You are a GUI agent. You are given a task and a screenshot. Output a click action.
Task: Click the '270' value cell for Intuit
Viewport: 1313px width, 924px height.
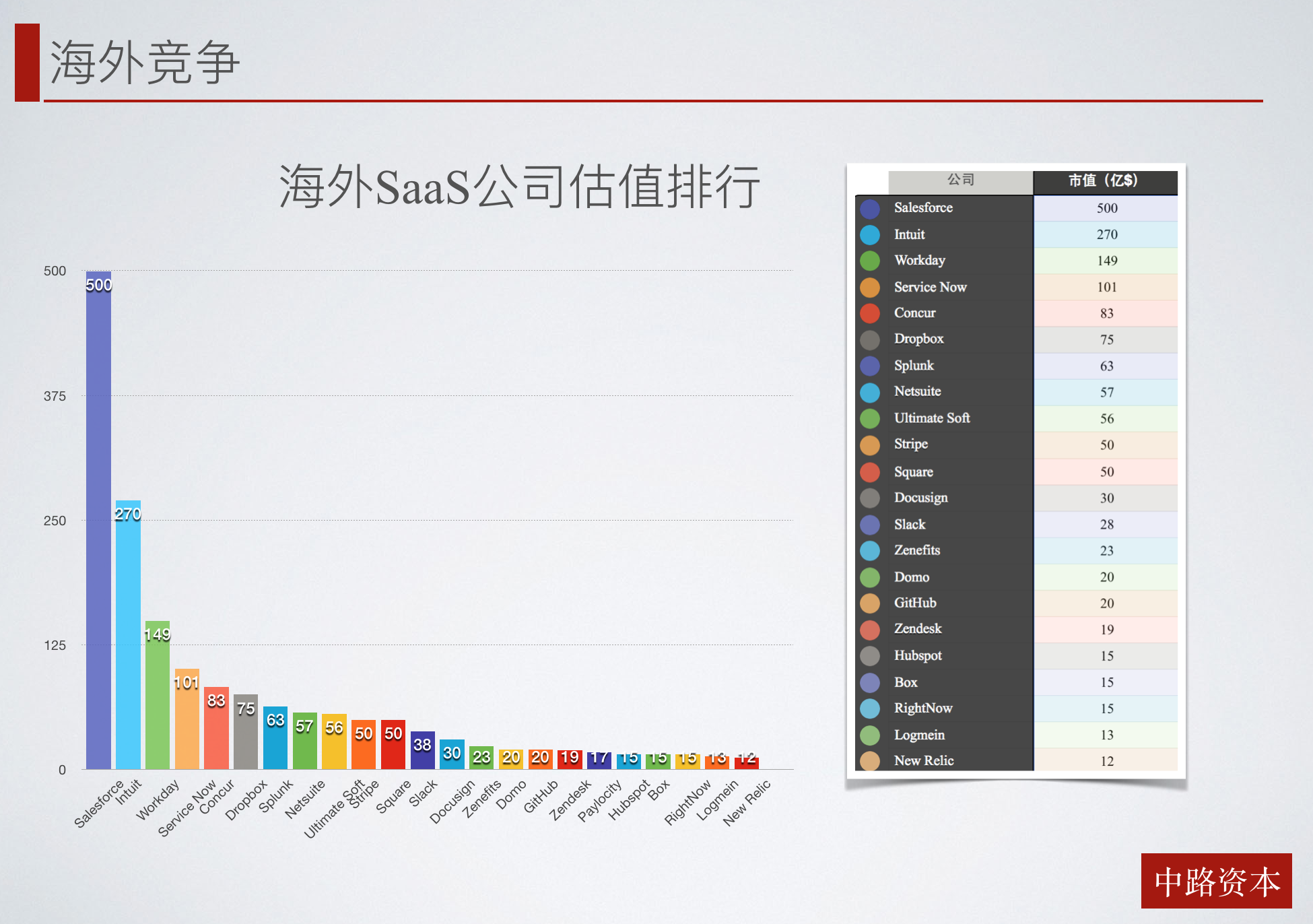pyautogui.click(x=1106, y=235)
